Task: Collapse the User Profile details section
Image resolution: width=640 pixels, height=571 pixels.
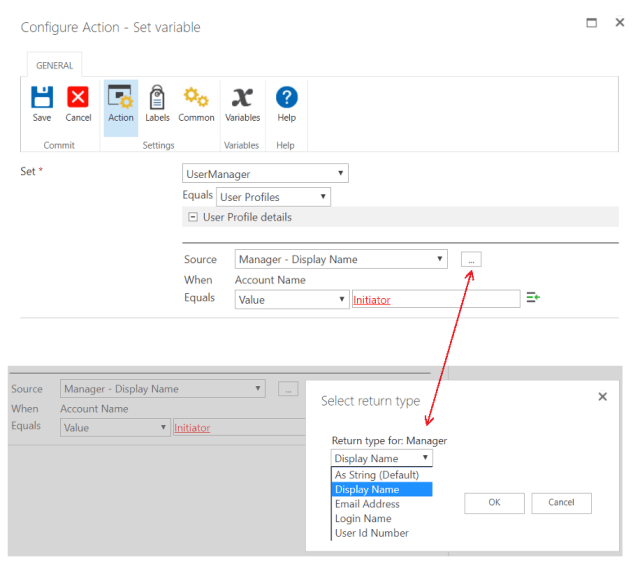Action: click(x=193, y=217)
